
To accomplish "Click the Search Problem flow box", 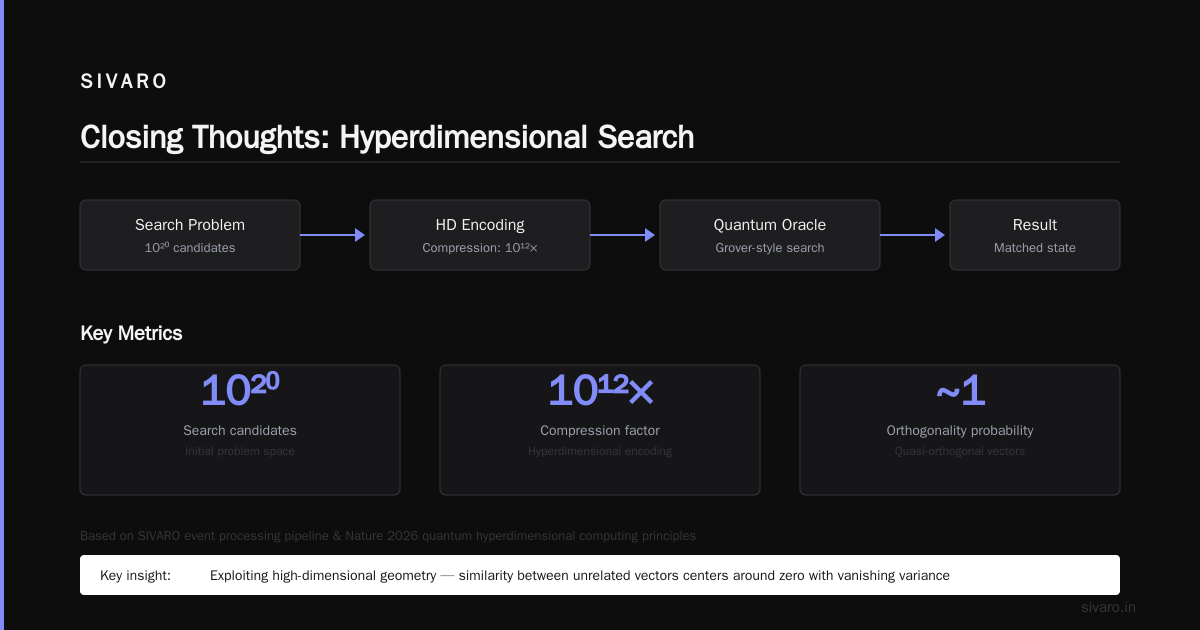I will click(190, 235).
